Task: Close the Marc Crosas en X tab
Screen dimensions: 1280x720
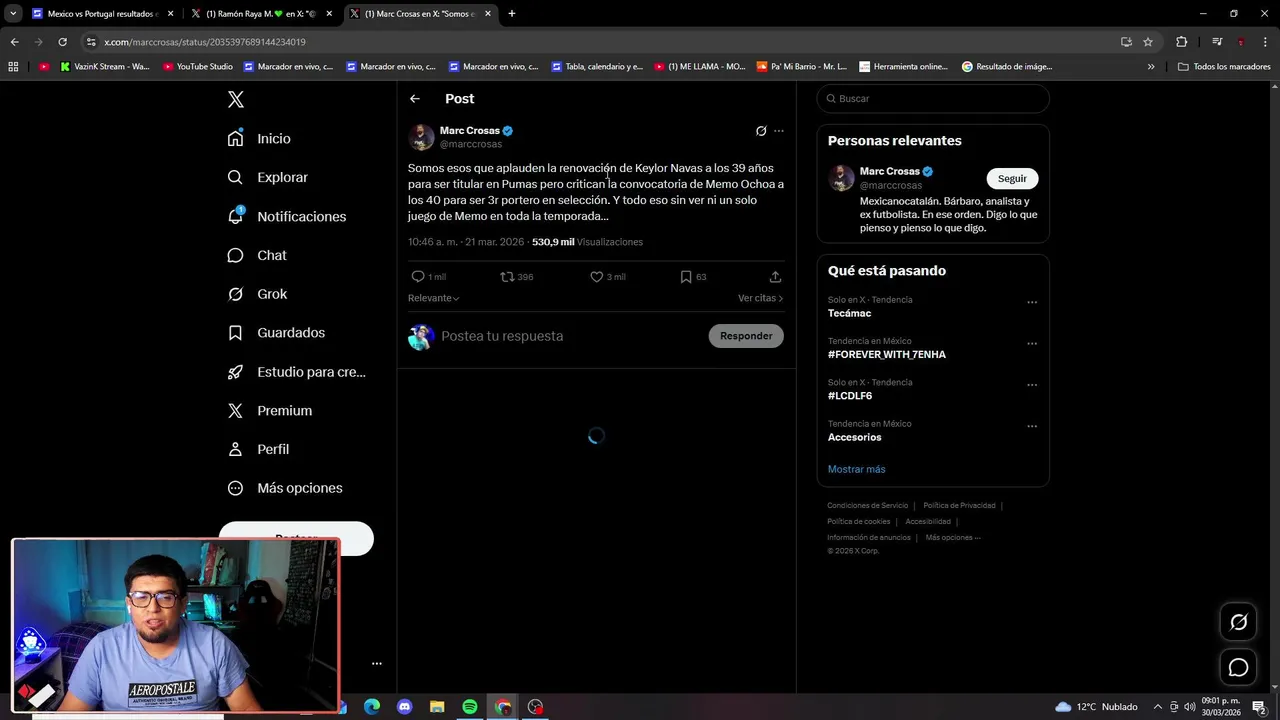Action: 488,14
